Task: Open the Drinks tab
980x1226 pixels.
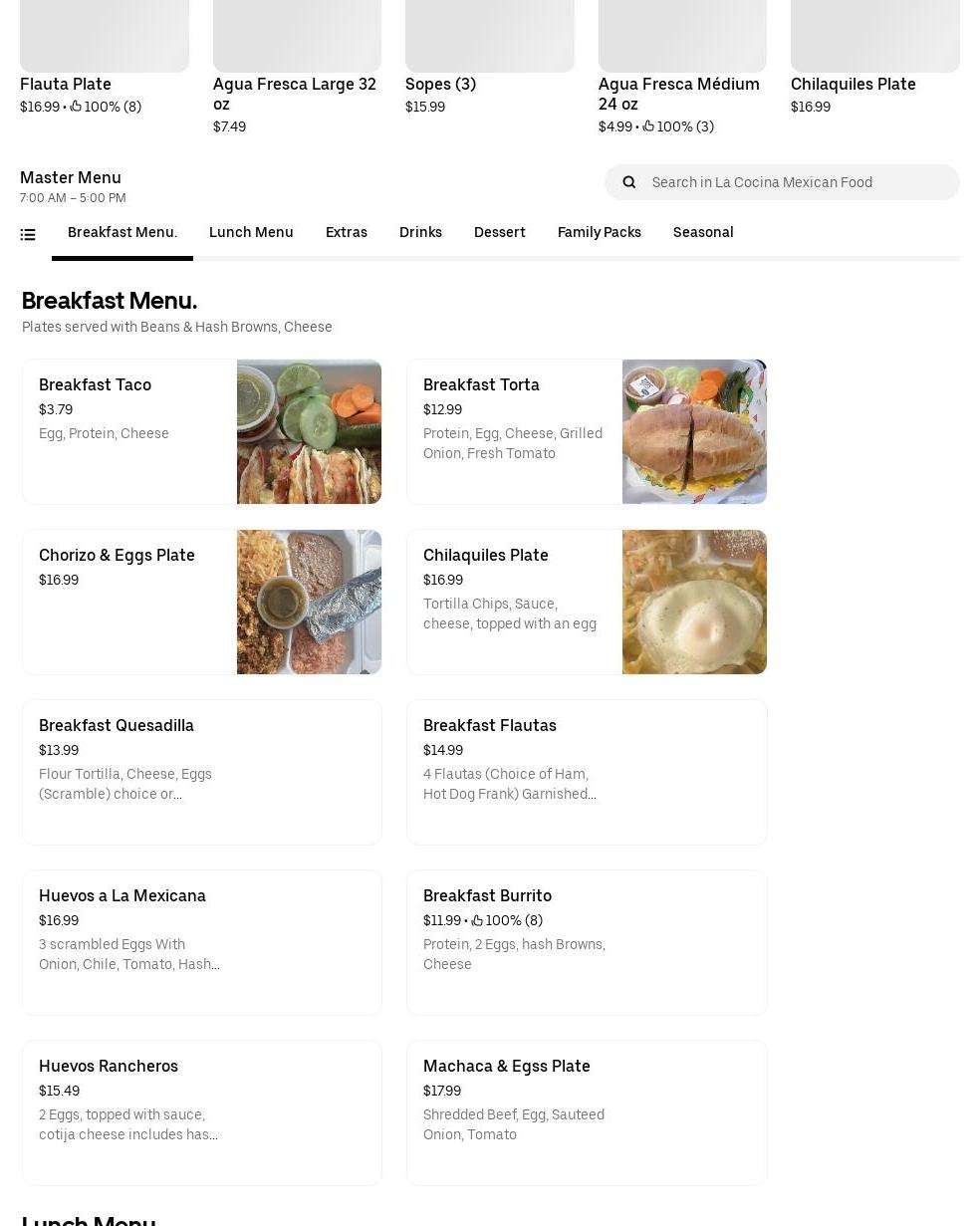Action: tap(420, 233)
